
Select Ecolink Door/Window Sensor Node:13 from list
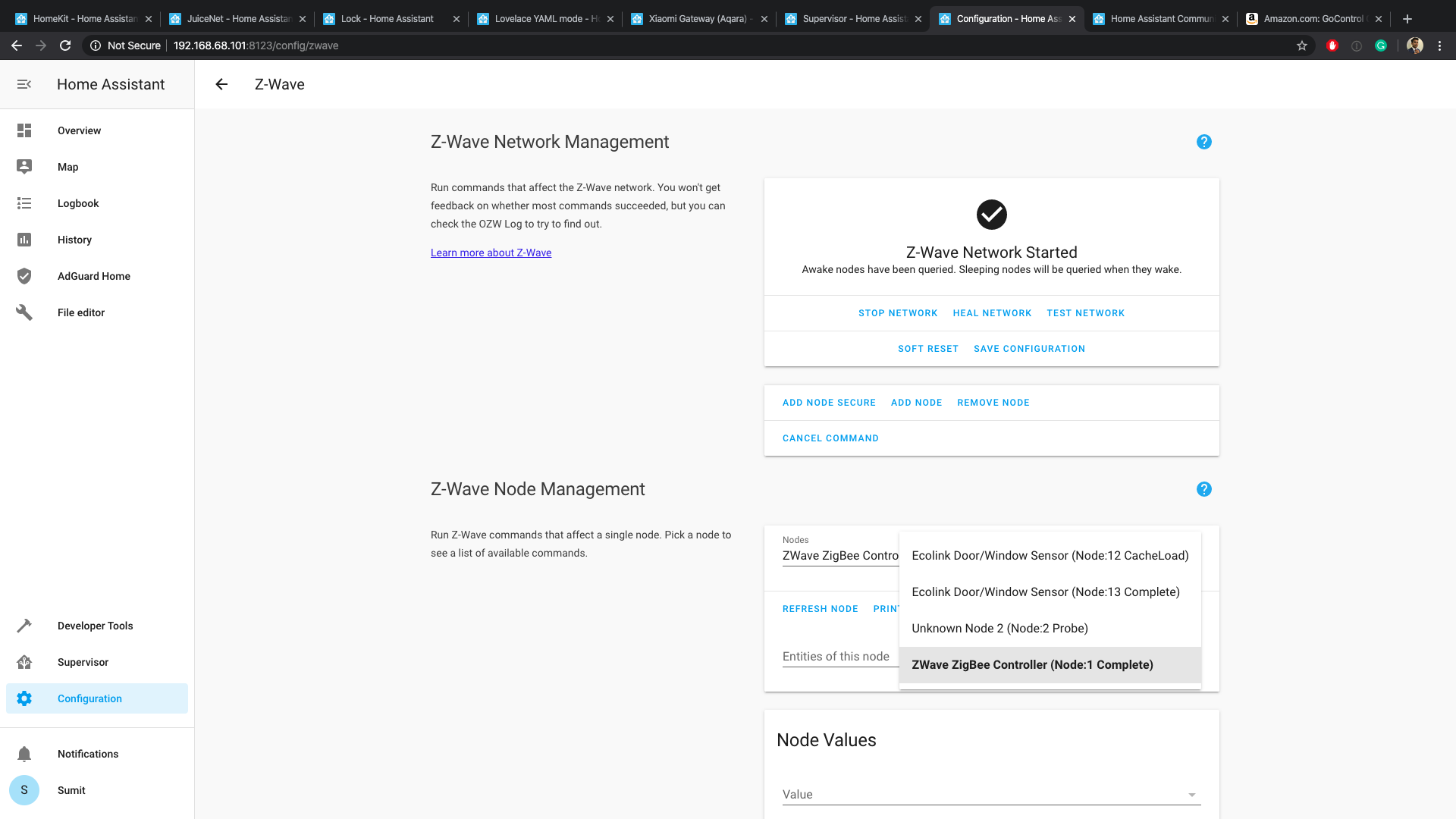[1046, 591]
